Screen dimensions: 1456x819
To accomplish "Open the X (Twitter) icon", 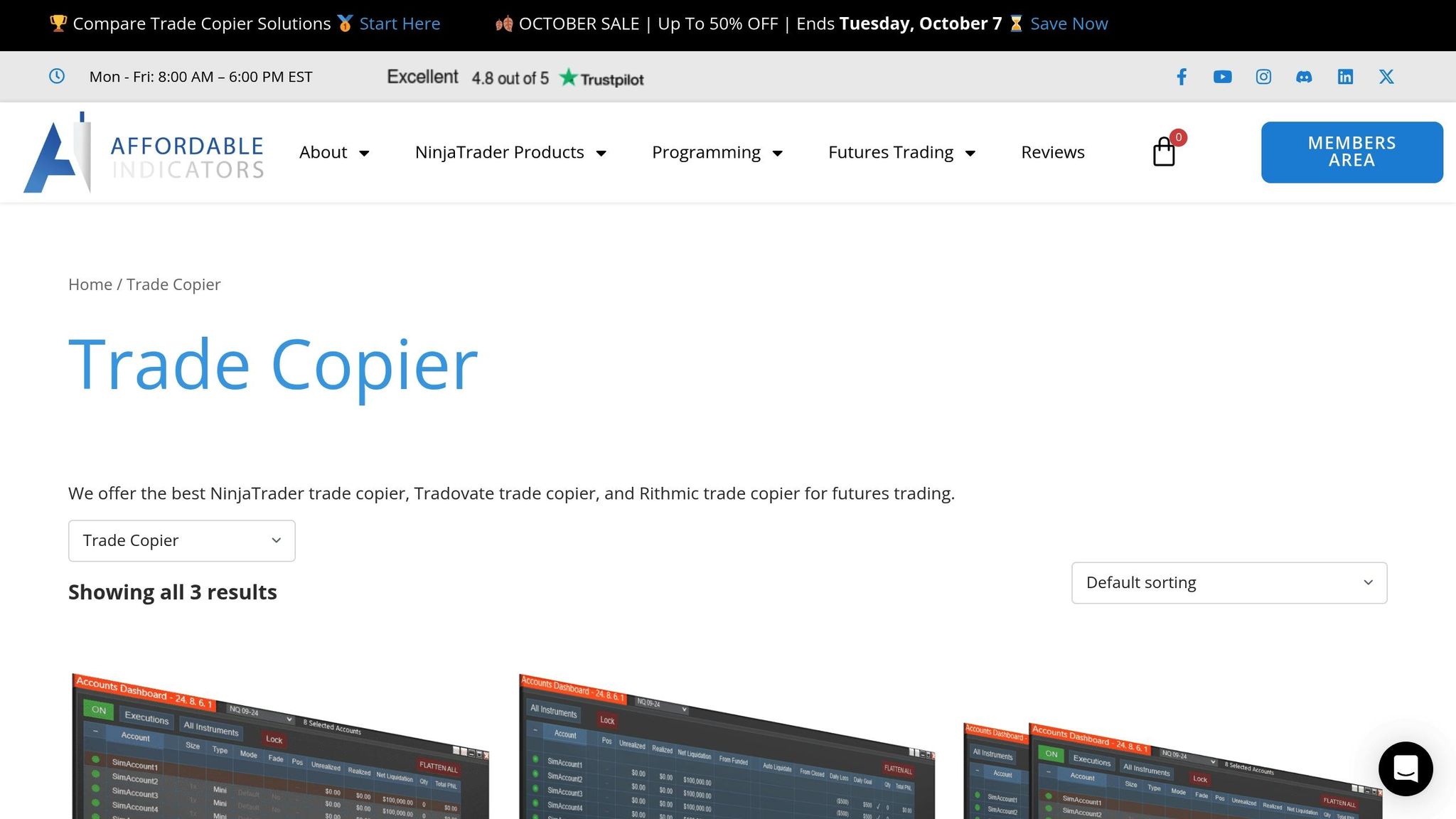I will pos(1386,77).
